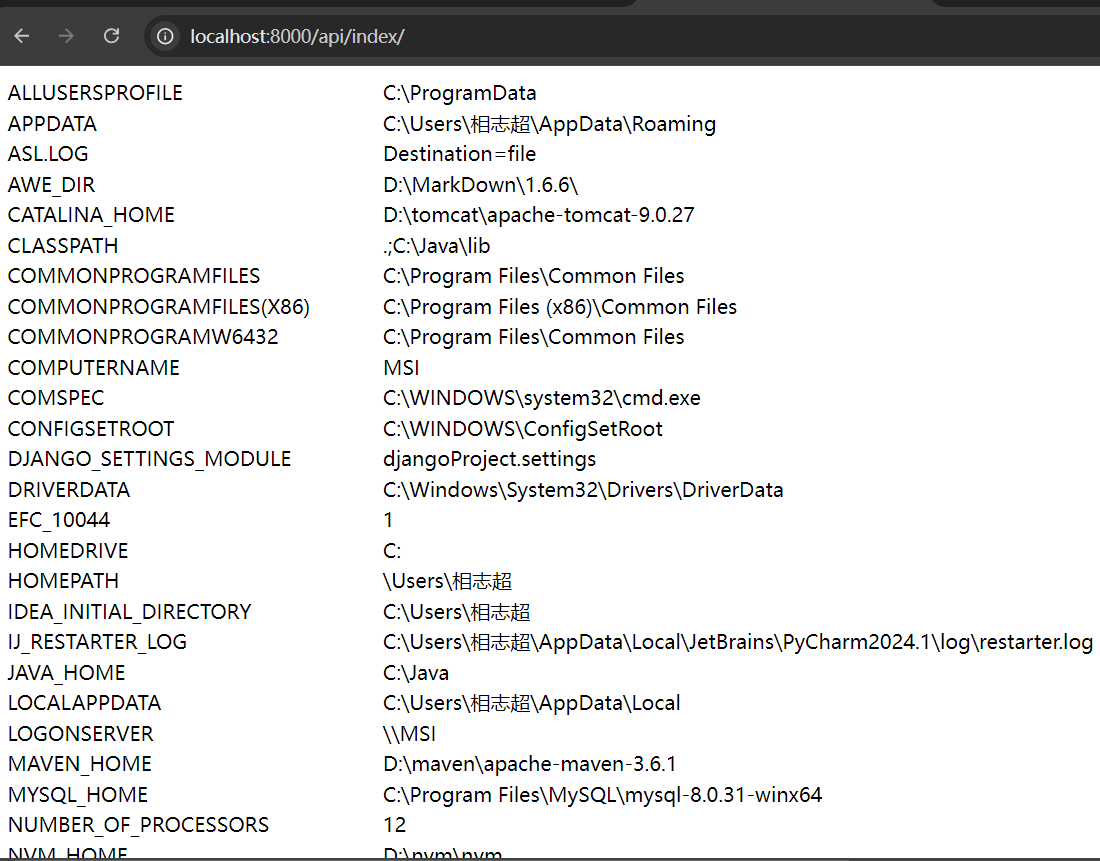The width and height of the screenshot is (1100, 861).
Task: Select the CATALINA_HOME entry text
Action: tap(538, 214)
